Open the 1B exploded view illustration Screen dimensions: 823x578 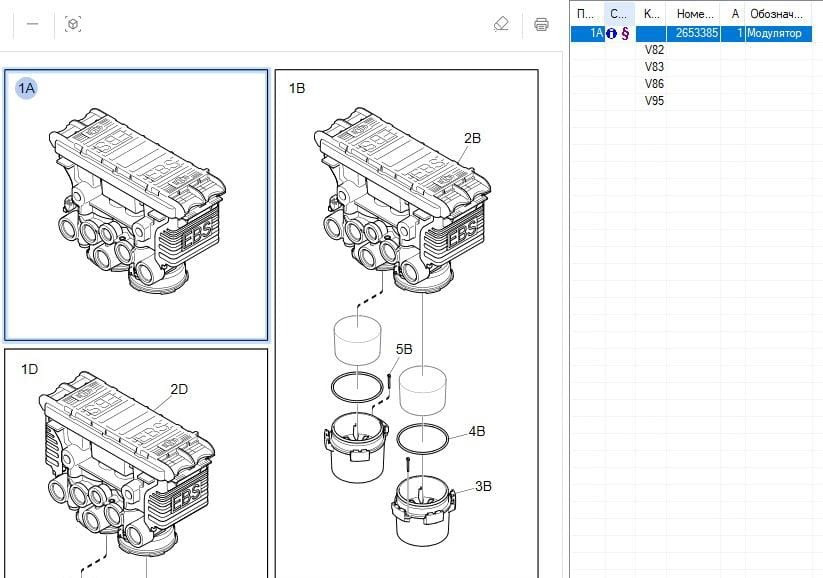tap(406, 320)
